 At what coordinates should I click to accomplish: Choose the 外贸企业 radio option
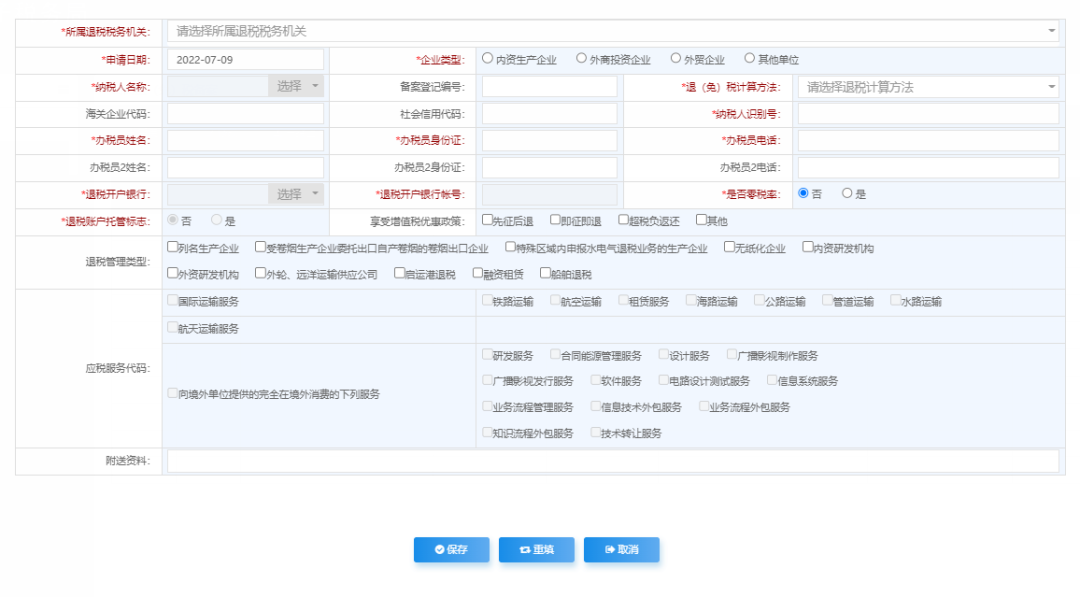(x=676, y=59)
